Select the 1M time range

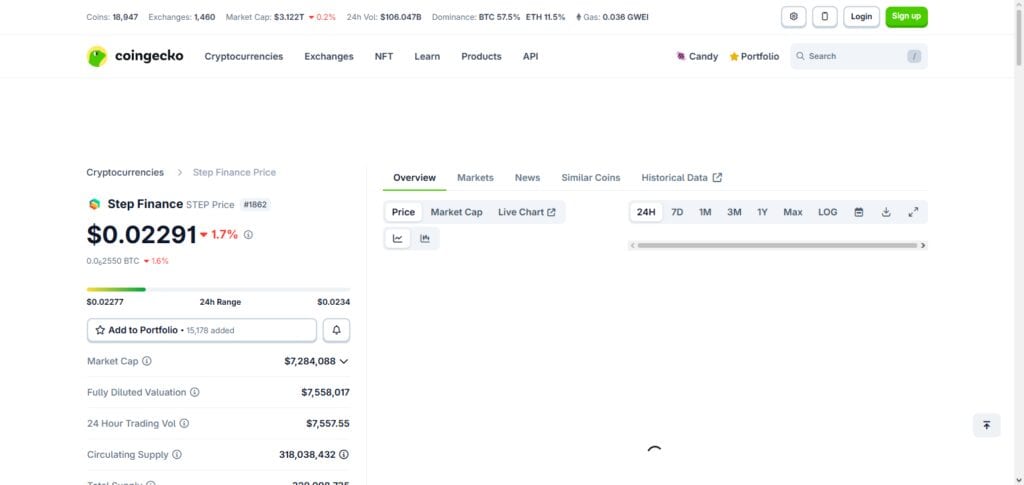705,212
